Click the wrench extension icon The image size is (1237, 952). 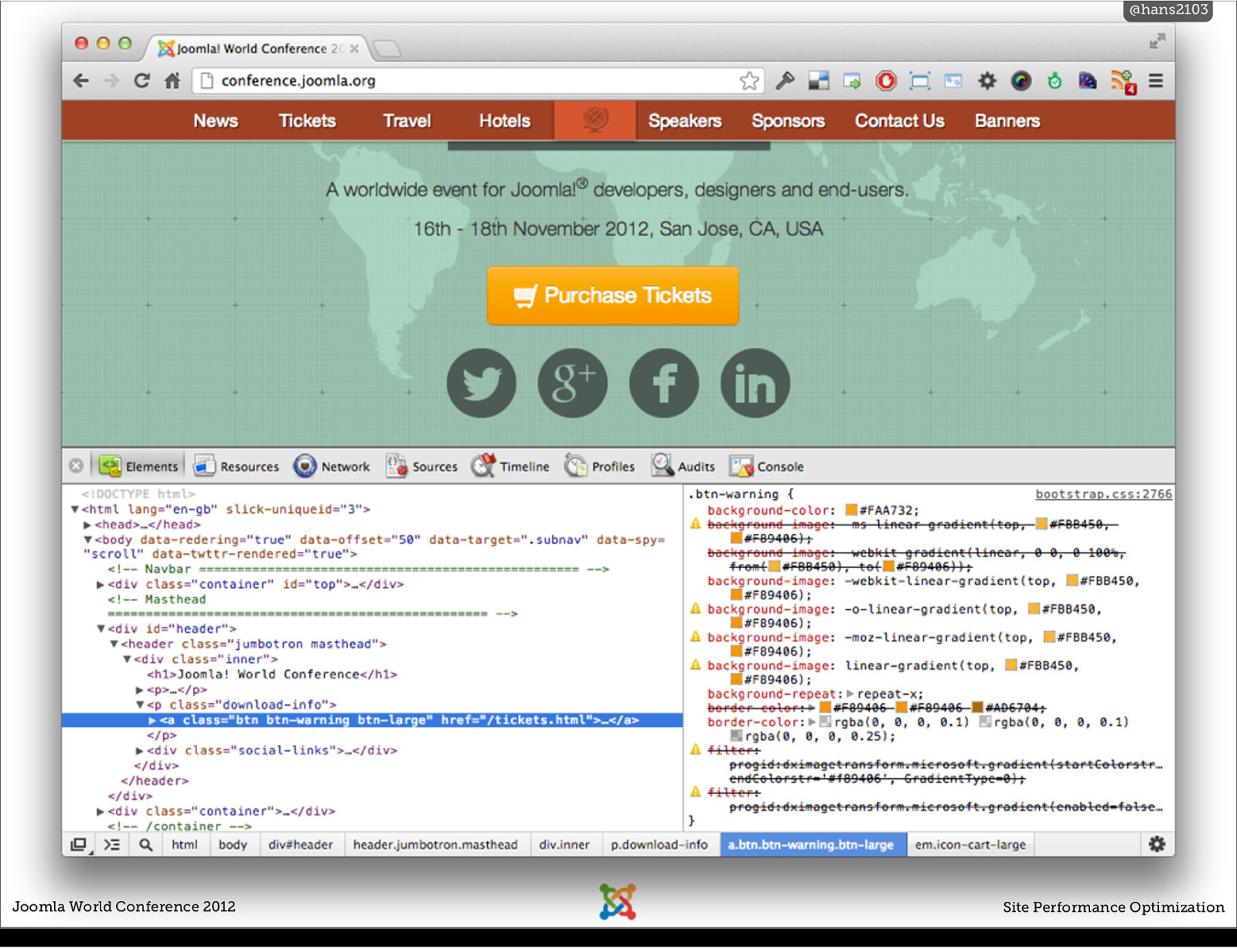(785, 80)
